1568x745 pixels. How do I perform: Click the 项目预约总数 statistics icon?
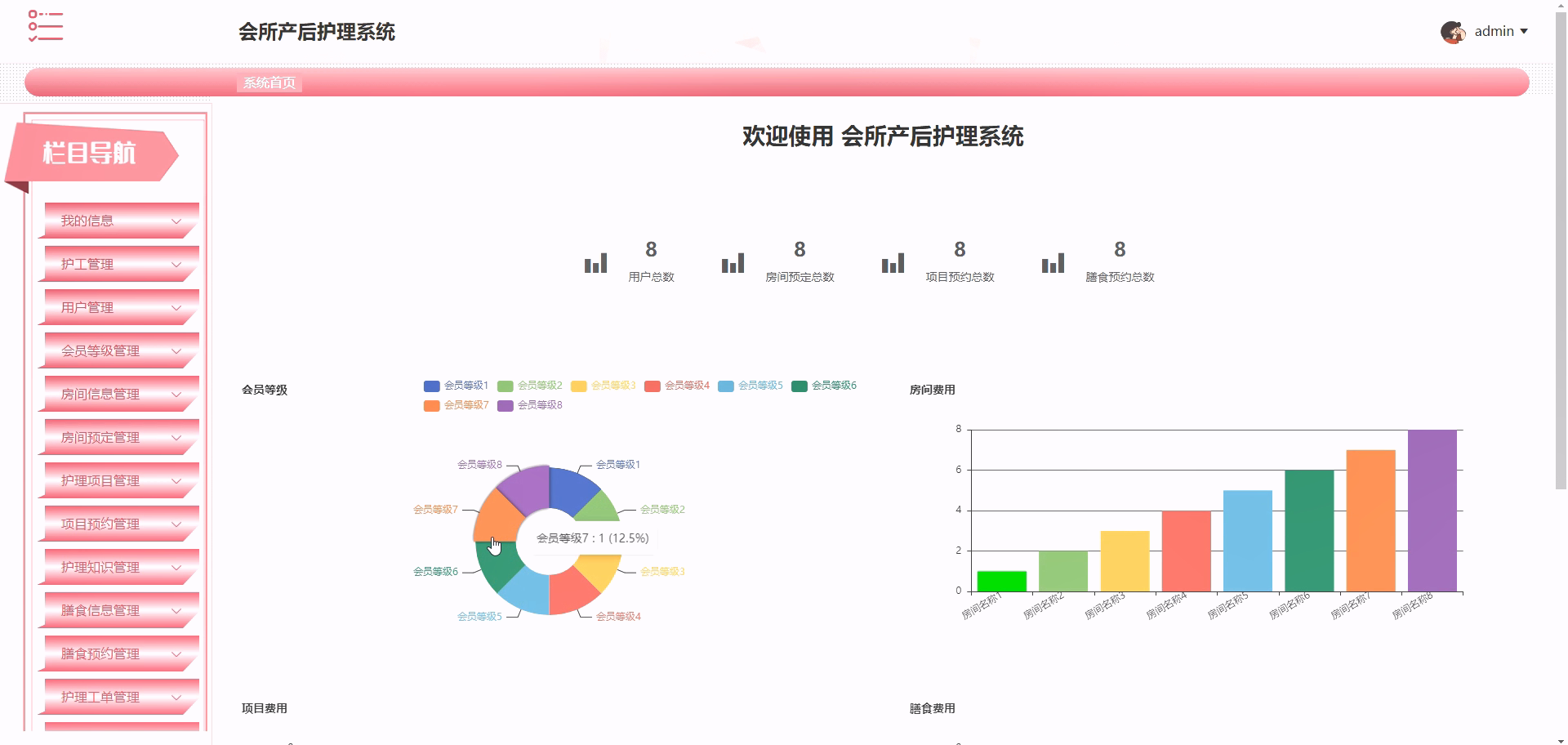coord(893,263)
